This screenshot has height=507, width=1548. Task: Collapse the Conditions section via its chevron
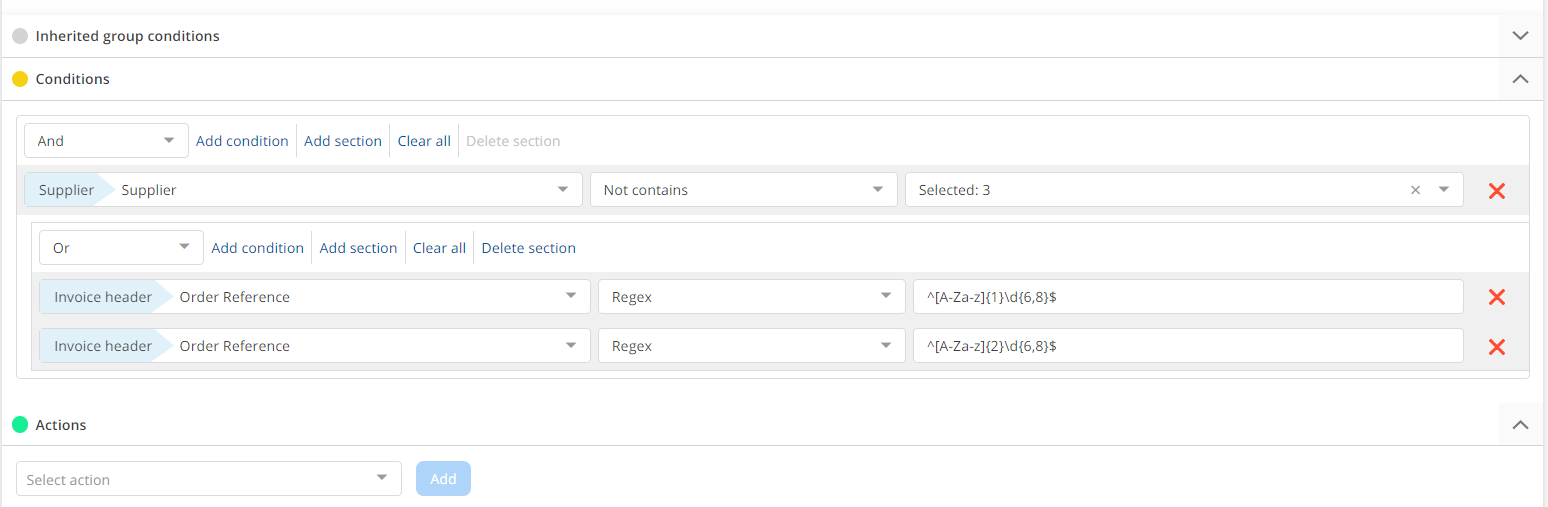point(1520,78)
